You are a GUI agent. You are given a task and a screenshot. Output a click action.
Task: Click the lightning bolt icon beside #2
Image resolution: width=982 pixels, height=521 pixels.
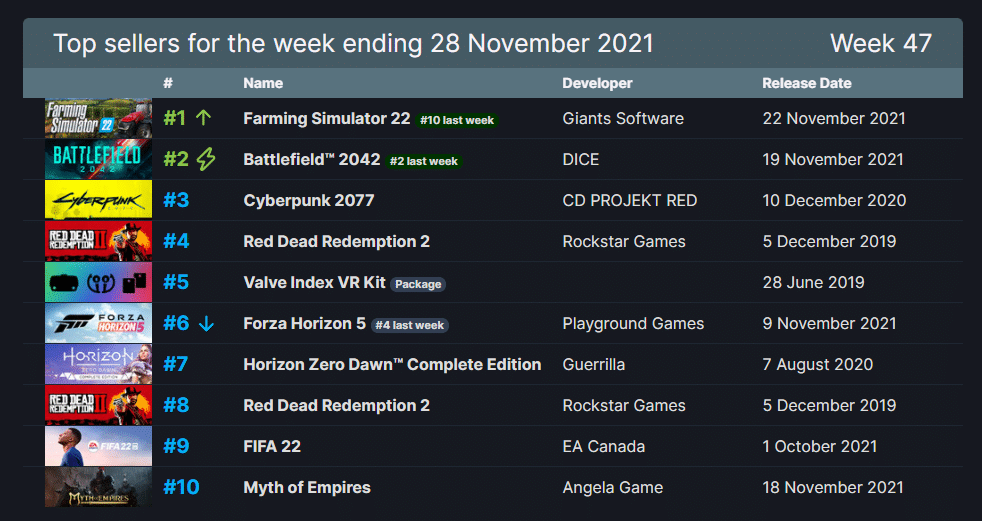[206, 159]
